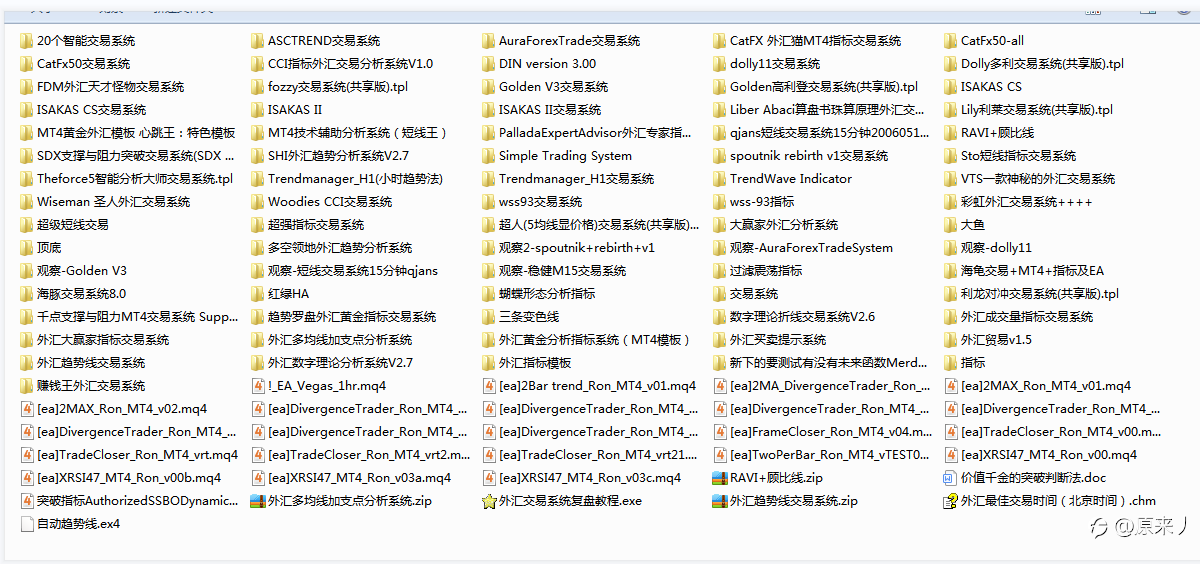The height and width of the screenshot is (564, 1200).
Task: Click the folder icon of 海豚交易系统8.0
Action: tap(27, 294)
